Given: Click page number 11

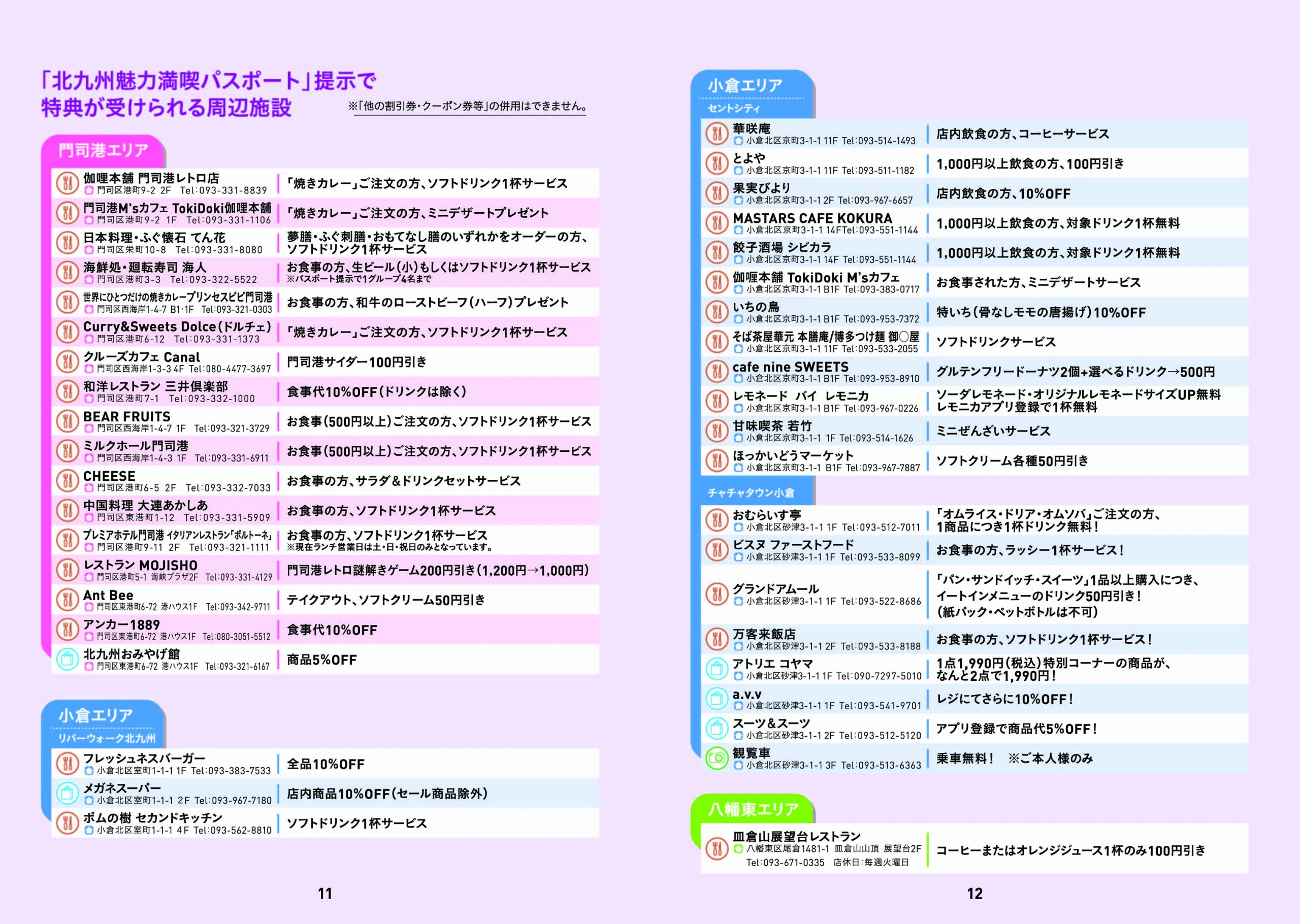Looking at the screenshot, I should pyautogui.click(x=325, y=893).
